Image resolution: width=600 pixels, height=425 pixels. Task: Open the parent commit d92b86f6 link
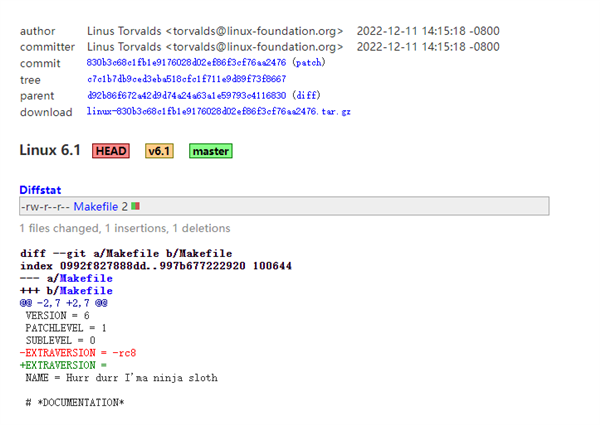pos(186,95)
